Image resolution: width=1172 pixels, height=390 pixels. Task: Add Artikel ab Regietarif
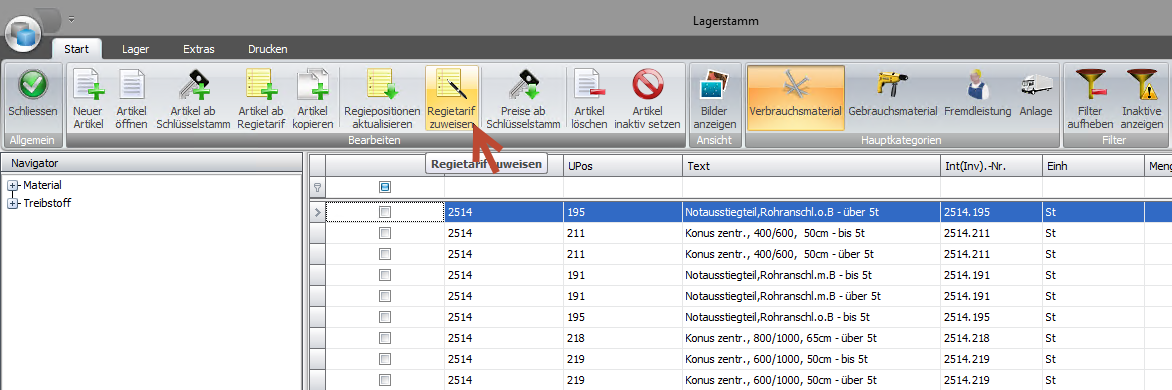[261, 98]
